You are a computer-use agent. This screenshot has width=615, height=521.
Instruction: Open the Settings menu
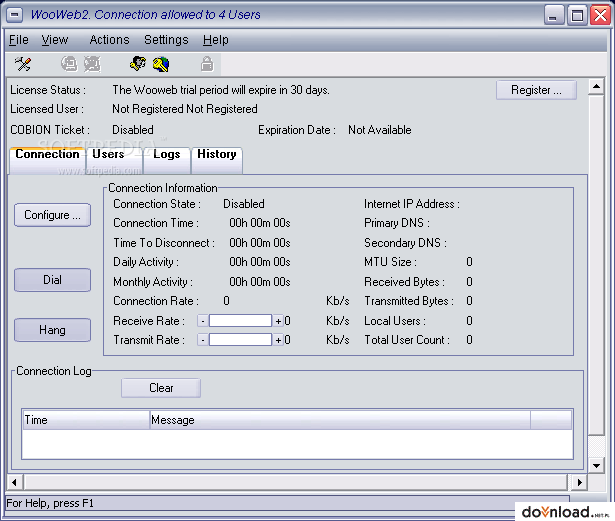pos(166,40)
